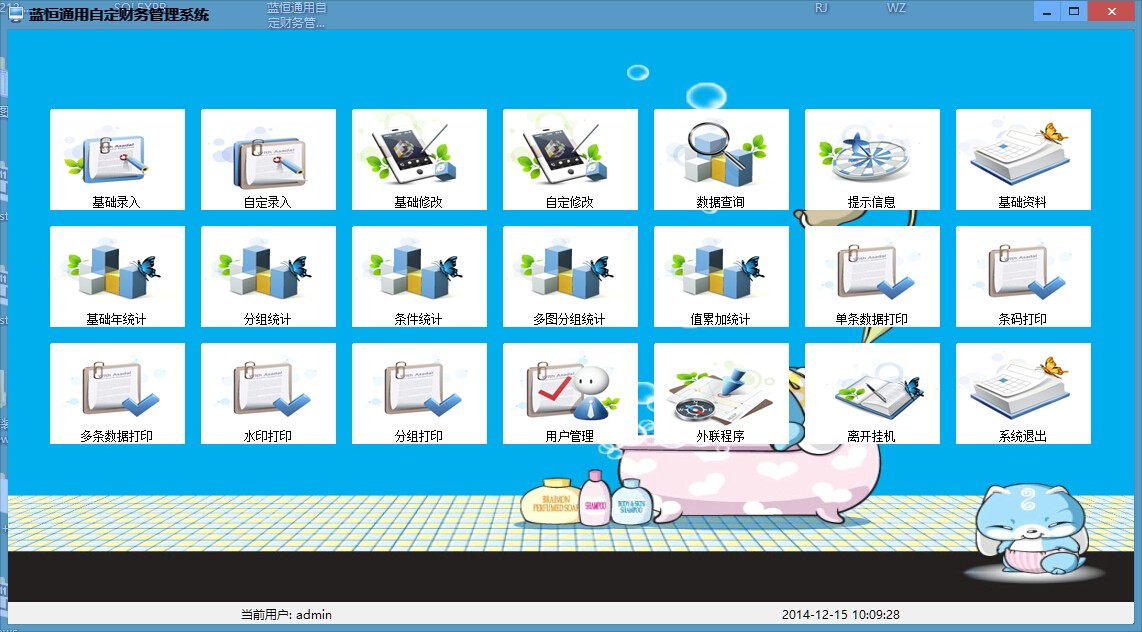This screenshot has width=1142, height=632.
Task: Open 基础资料 calendar tile
Action: (x=1023, y=159)
